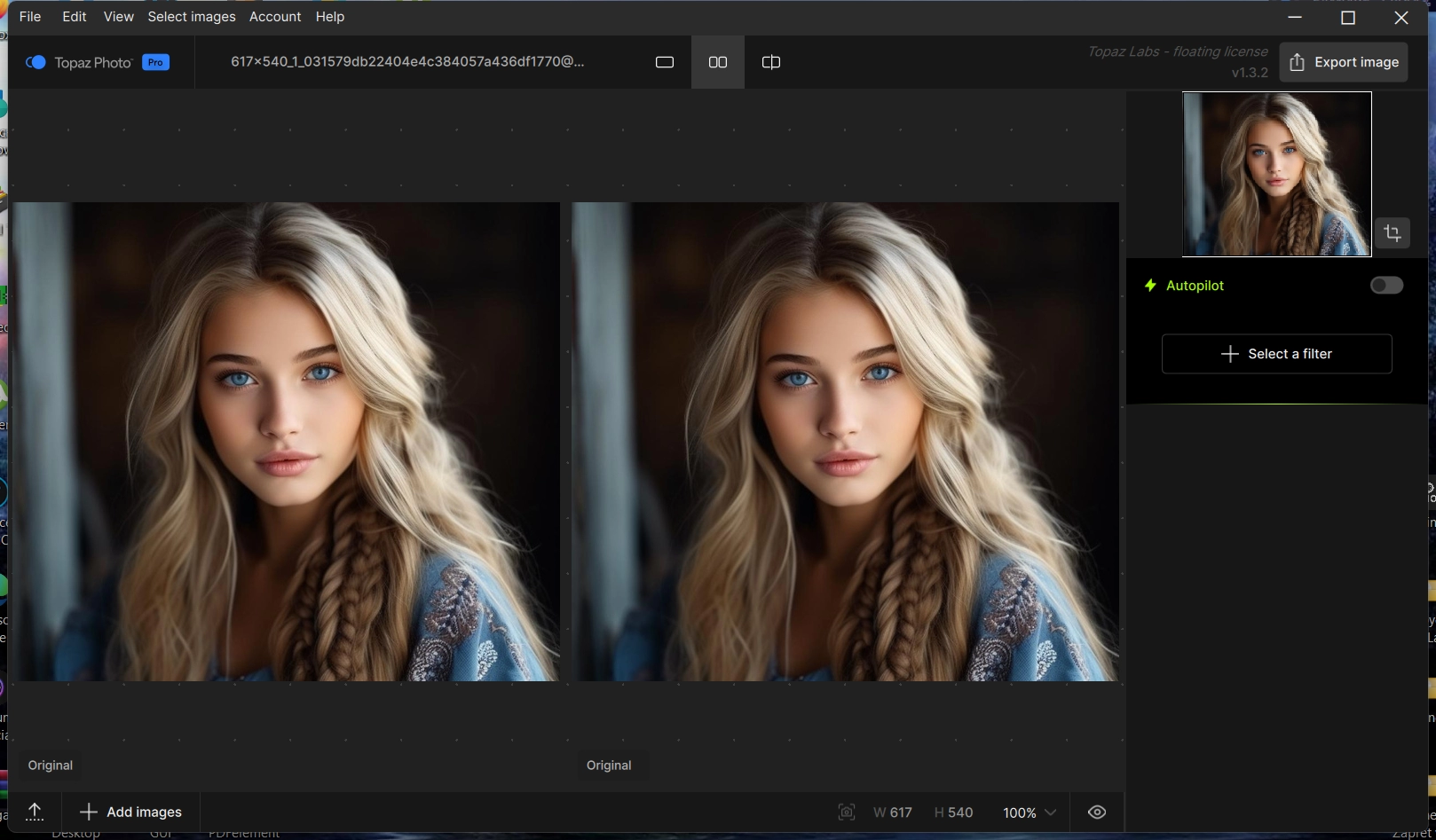This screenshot has height=840, width=1436.
Task: Open the View menu
Action: point(118,17)
